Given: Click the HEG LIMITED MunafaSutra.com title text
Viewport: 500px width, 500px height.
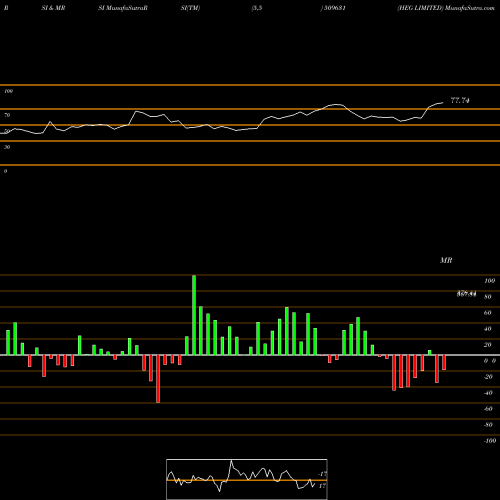Looking at the screenshot, I should point(446,8).
